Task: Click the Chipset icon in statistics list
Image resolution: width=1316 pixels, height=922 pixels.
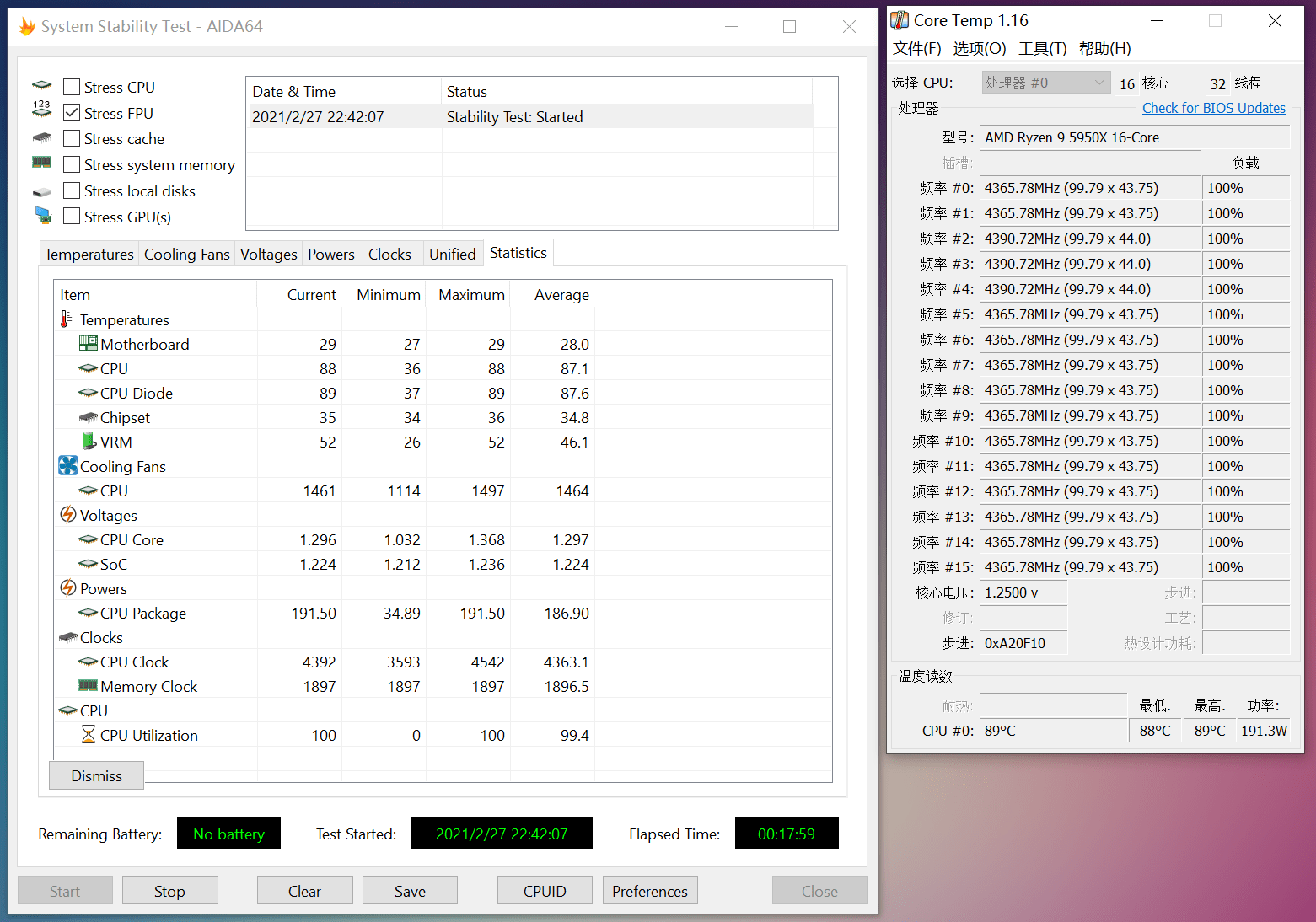Action: [x=88, y=417]
